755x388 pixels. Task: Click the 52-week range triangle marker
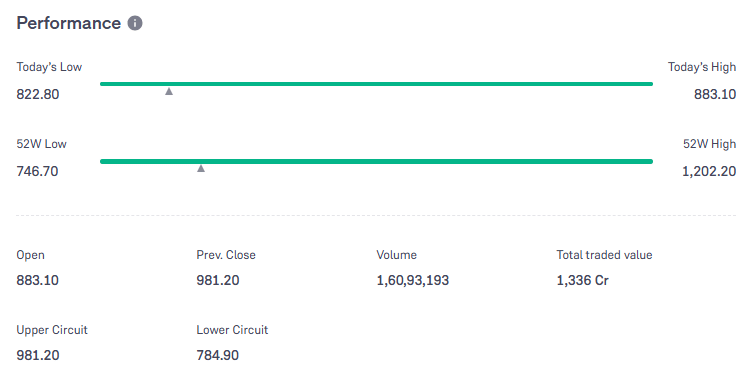[201, 168]
